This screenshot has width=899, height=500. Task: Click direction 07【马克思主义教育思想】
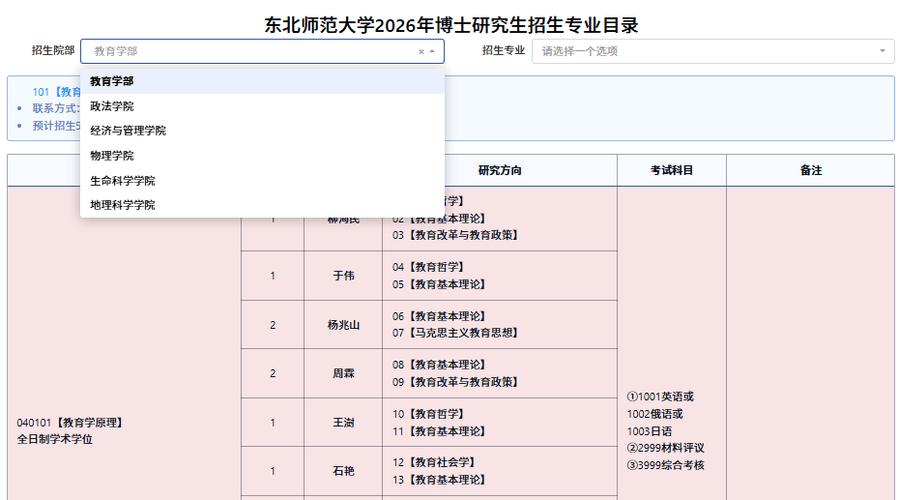[455, 333]
